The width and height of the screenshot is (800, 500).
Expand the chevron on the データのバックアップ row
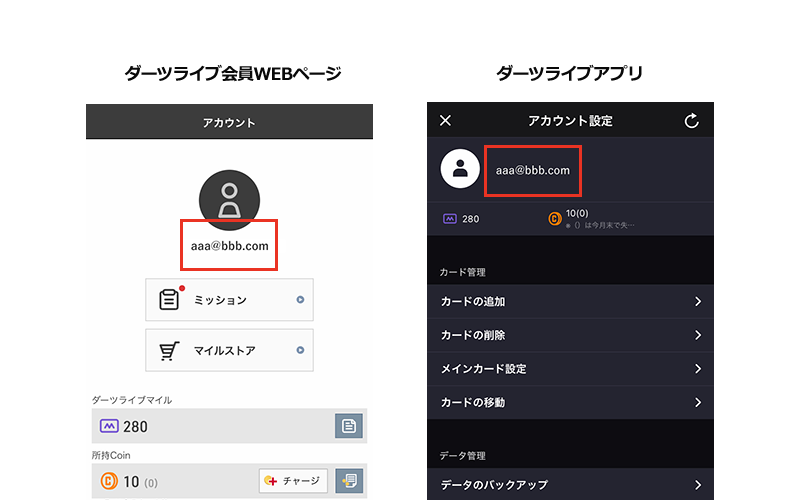698,485
